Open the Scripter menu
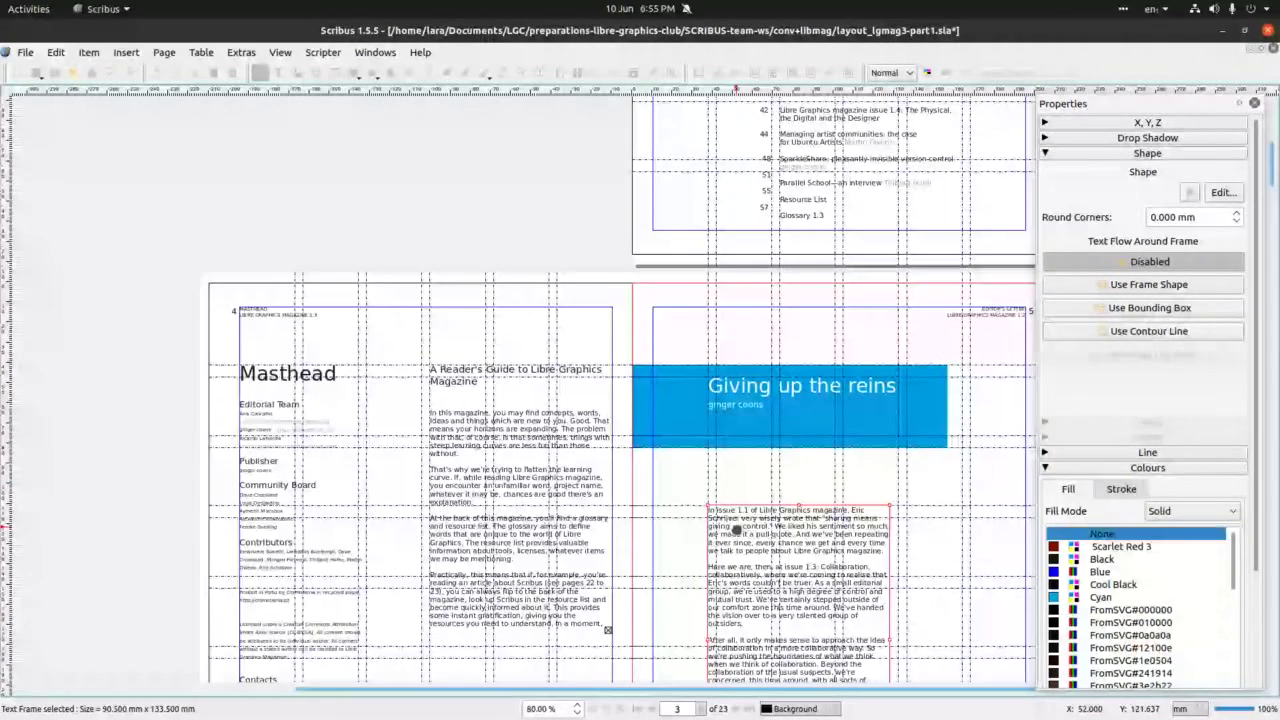Viewport: 1280px width, 720px height. pos(323,52)
